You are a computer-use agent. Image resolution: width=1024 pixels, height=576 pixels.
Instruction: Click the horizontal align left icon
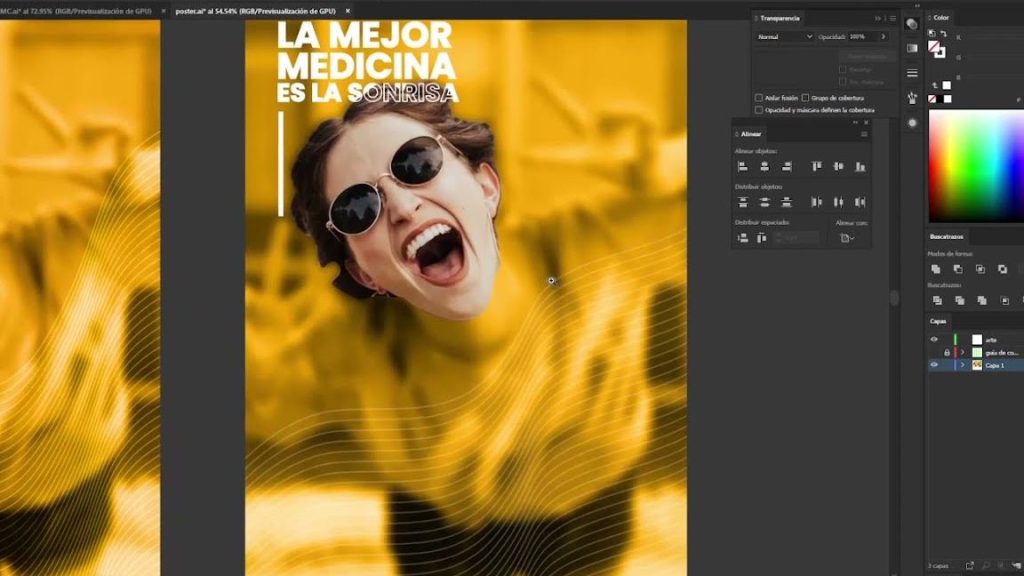pyautogui.click(x=742, y=167)
